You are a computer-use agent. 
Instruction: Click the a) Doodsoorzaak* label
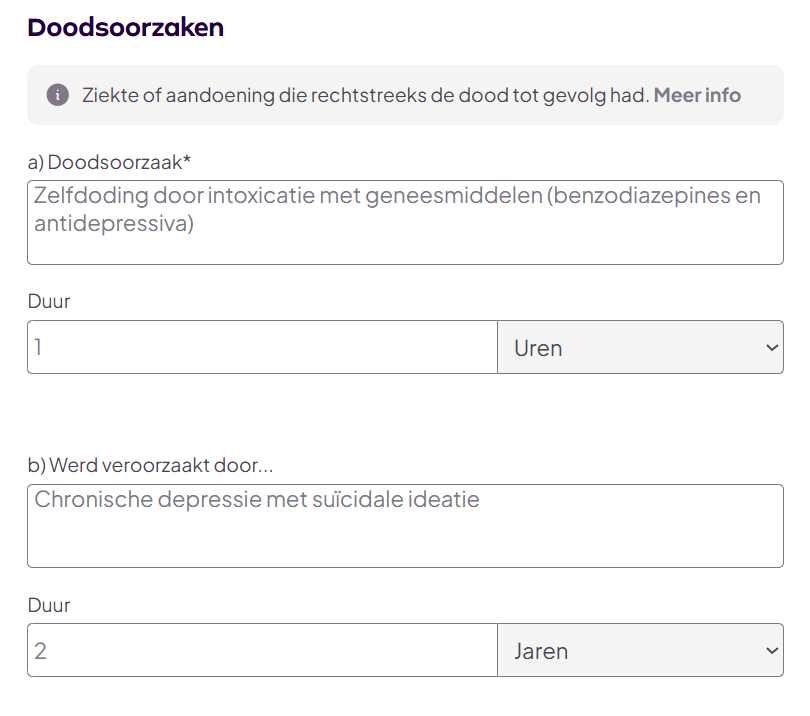(108, 162)
